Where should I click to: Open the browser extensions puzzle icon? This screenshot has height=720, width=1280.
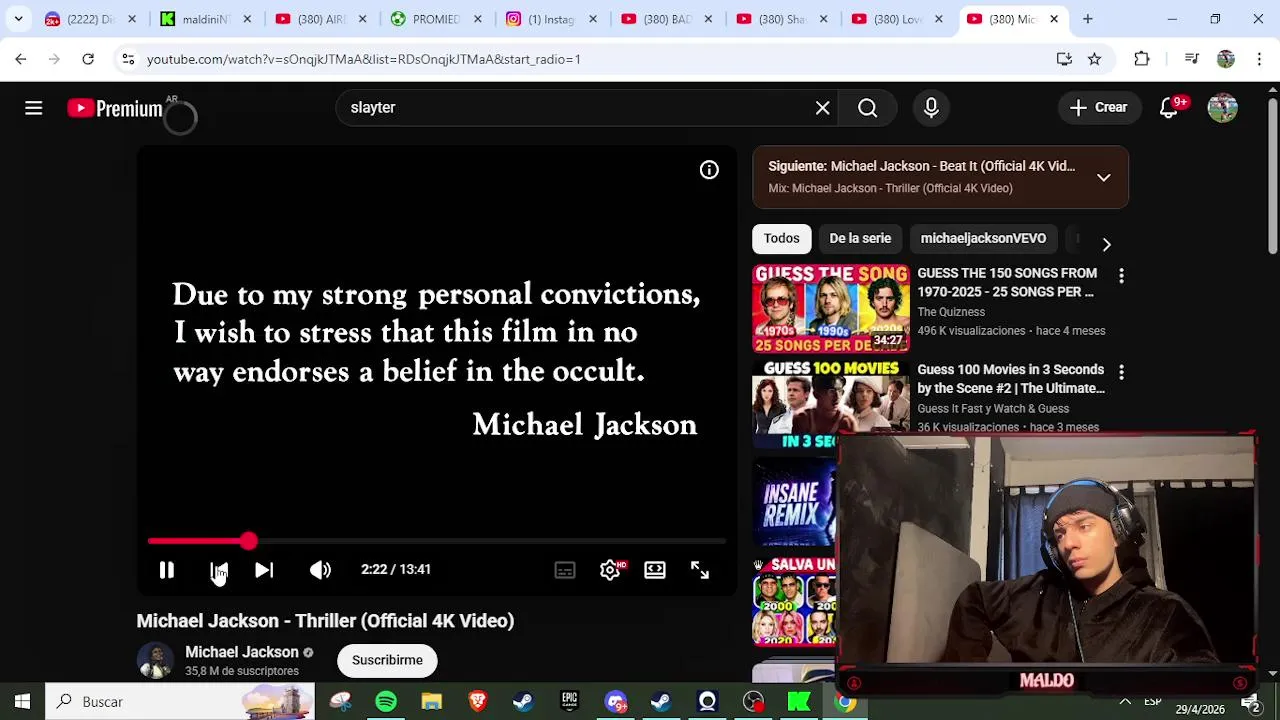click(x=1142, y=59)
